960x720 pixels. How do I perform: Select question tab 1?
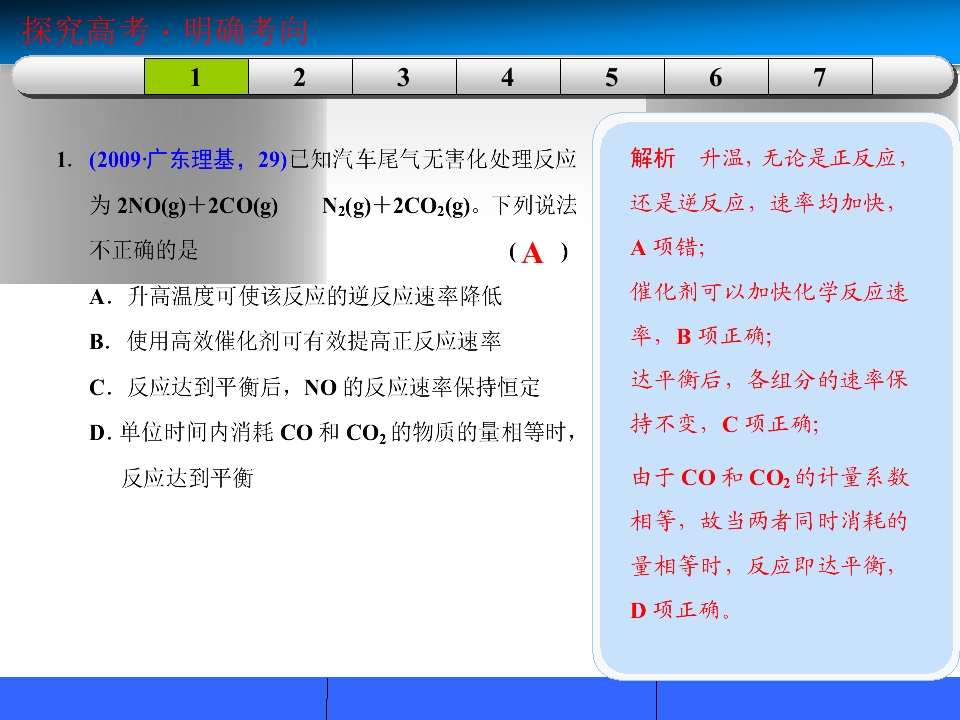click(x=196, y=77)
